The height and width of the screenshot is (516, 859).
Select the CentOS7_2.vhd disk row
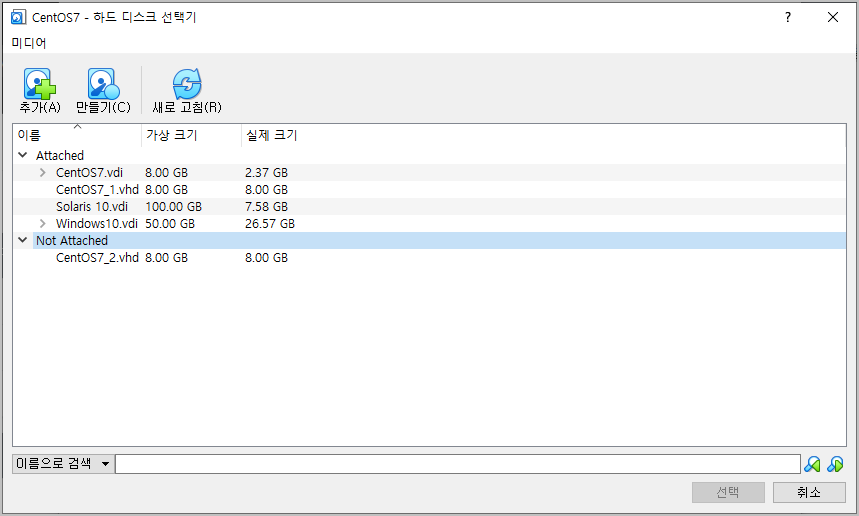pyautogui.click(x=430, y=257)
